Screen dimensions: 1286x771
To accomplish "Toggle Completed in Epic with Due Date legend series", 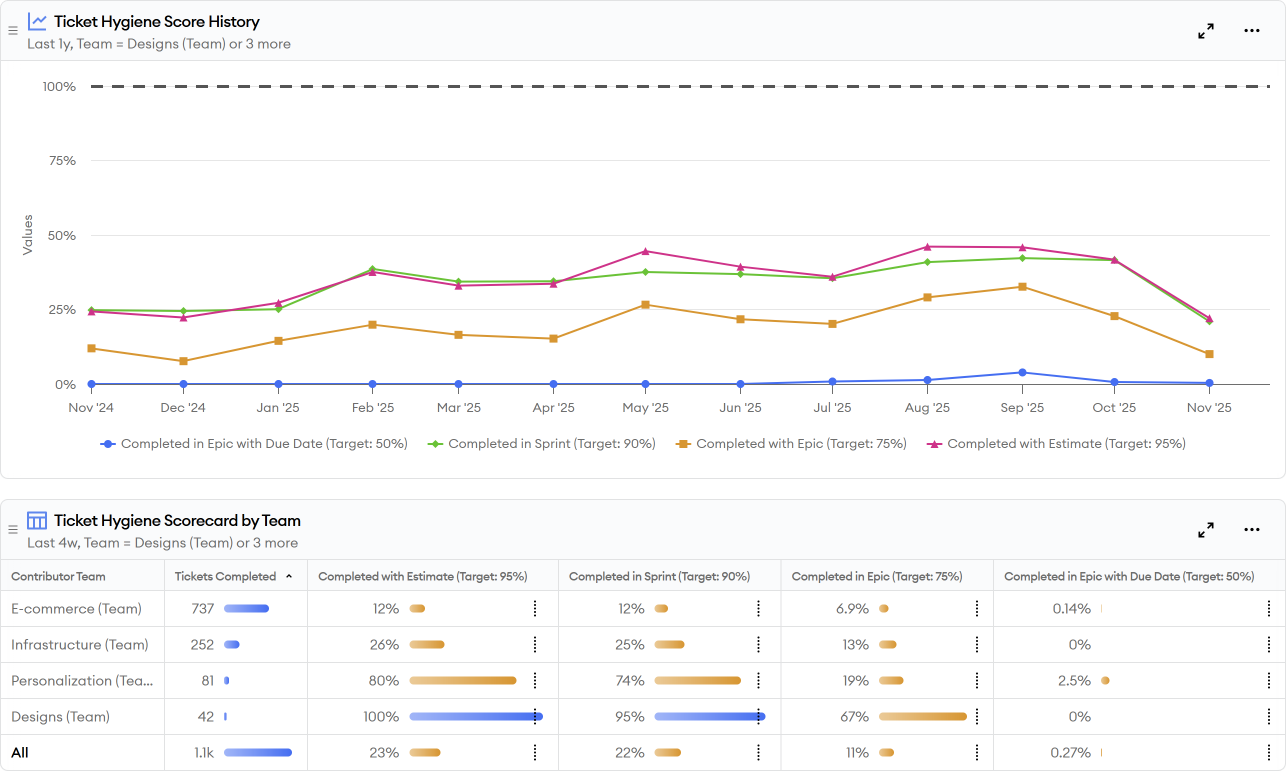I will (254, 444).
